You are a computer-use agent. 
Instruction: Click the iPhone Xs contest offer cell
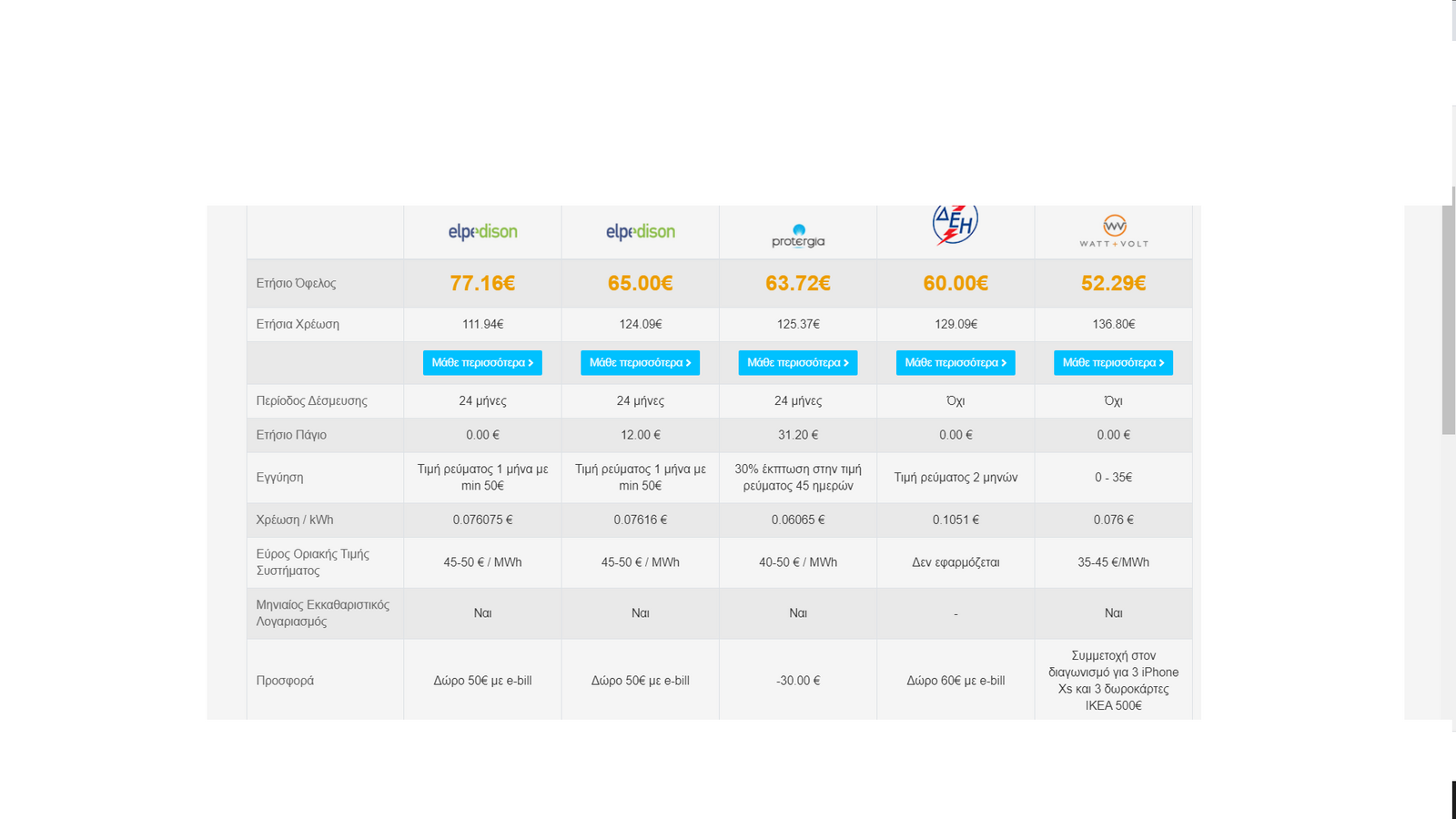tap(1114, 680)
